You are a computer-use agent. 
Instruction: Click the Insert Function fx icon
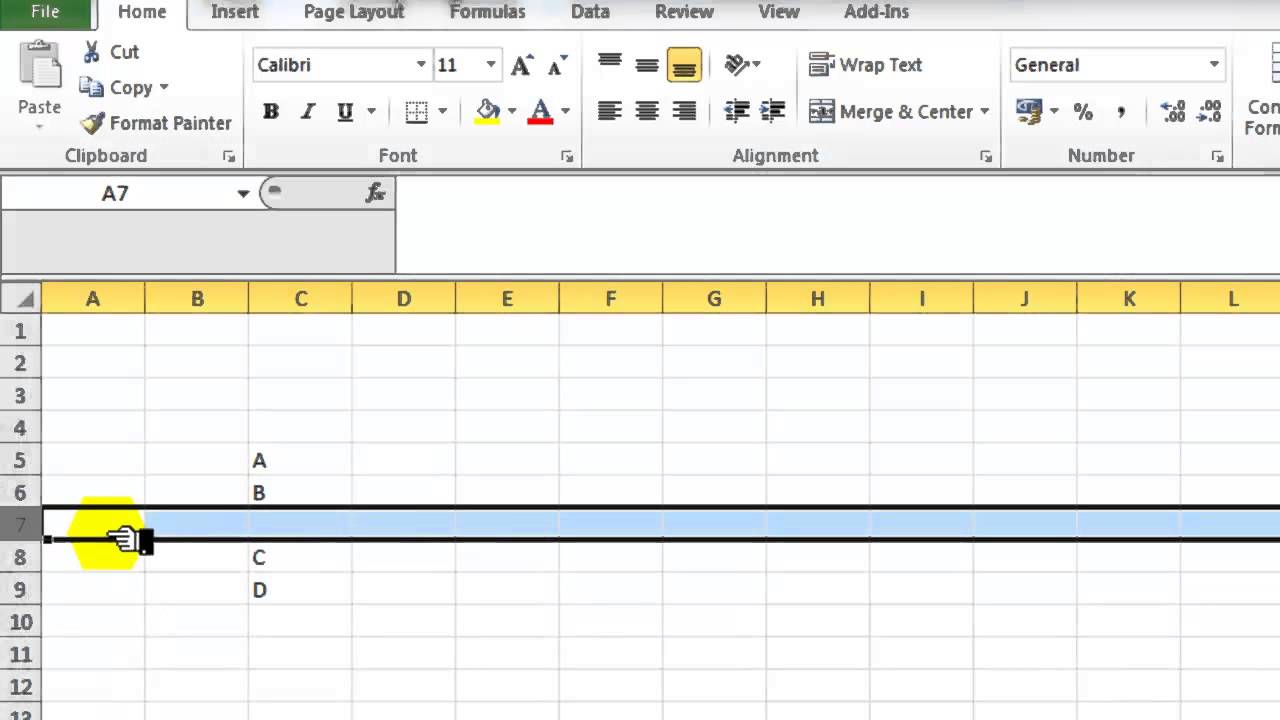tap(375, 193)
